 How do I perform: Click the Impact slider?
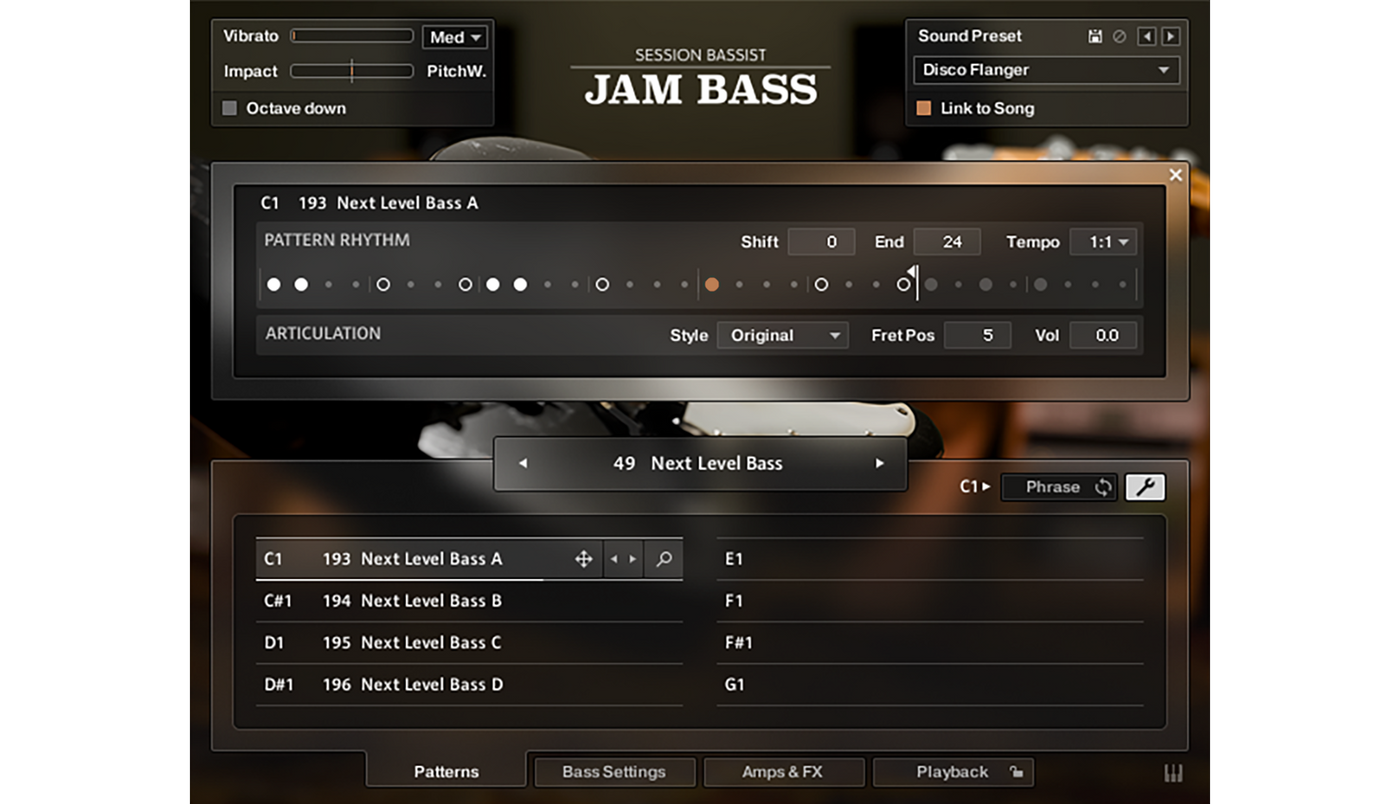(x=352, y=71)
